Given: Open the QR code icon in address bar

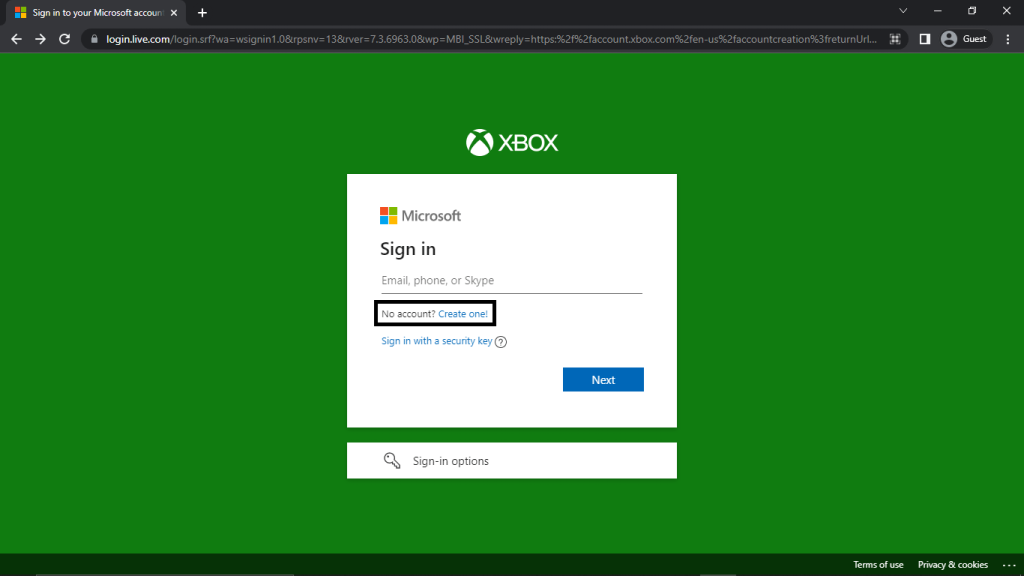Looking at the screenshot, I should (895, 39).
